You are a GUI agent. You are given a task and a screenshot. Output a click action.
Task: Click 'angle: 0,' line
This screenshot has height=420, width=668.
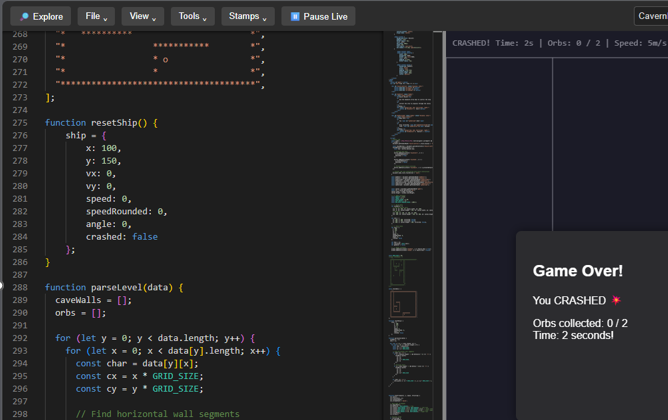(x=109, y=224)
